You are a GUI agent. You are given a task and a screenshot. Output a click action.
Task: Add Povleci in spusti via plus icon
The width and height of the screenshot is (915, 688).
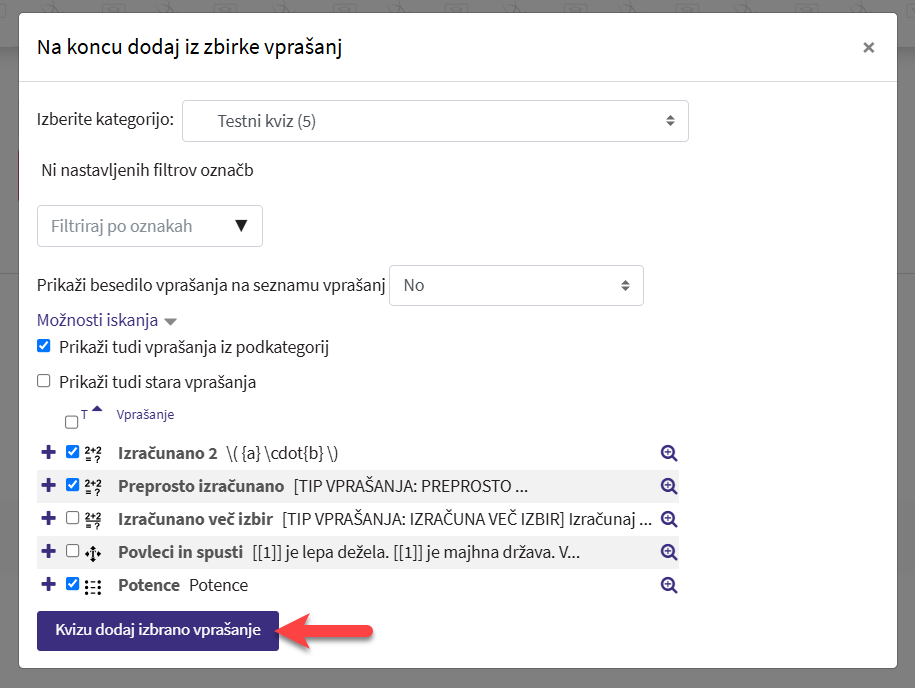click(48, 552)
